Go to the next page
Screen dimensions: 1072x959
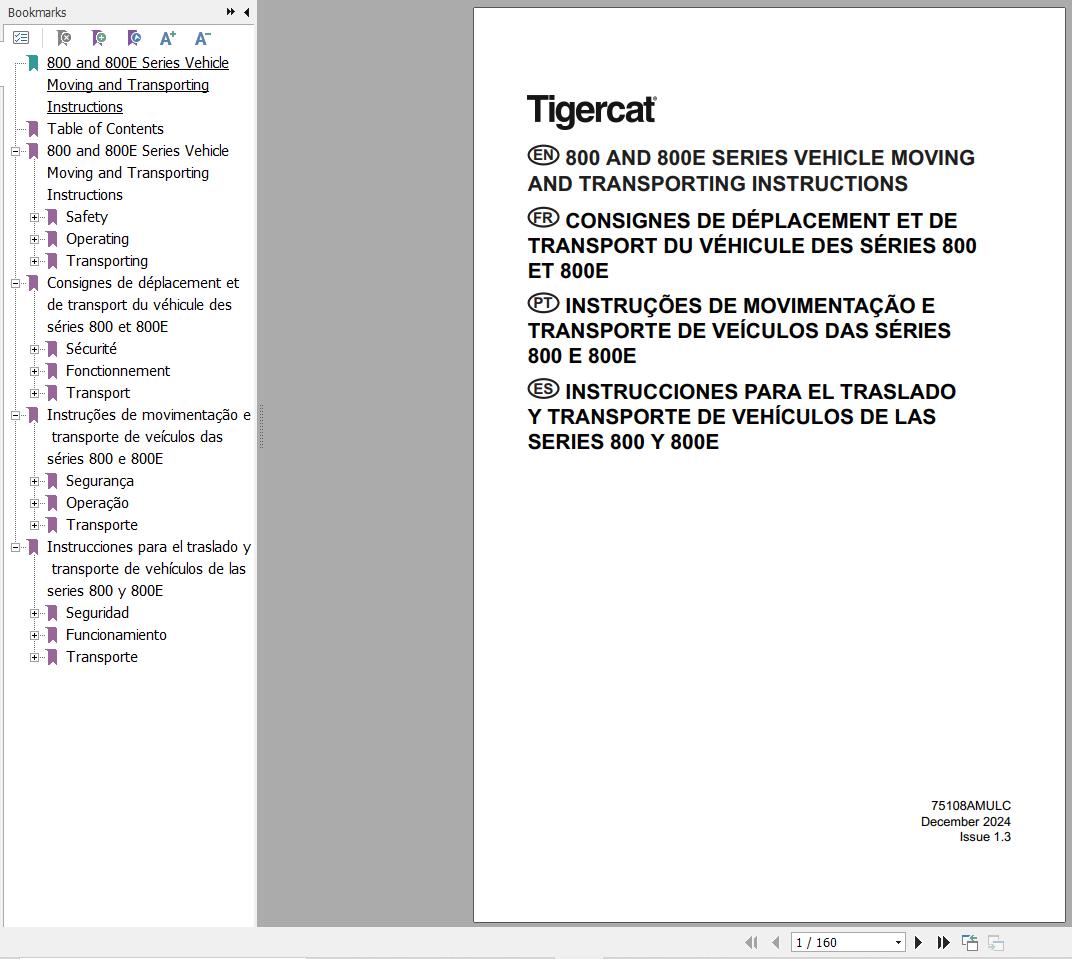tap(918, 943)
